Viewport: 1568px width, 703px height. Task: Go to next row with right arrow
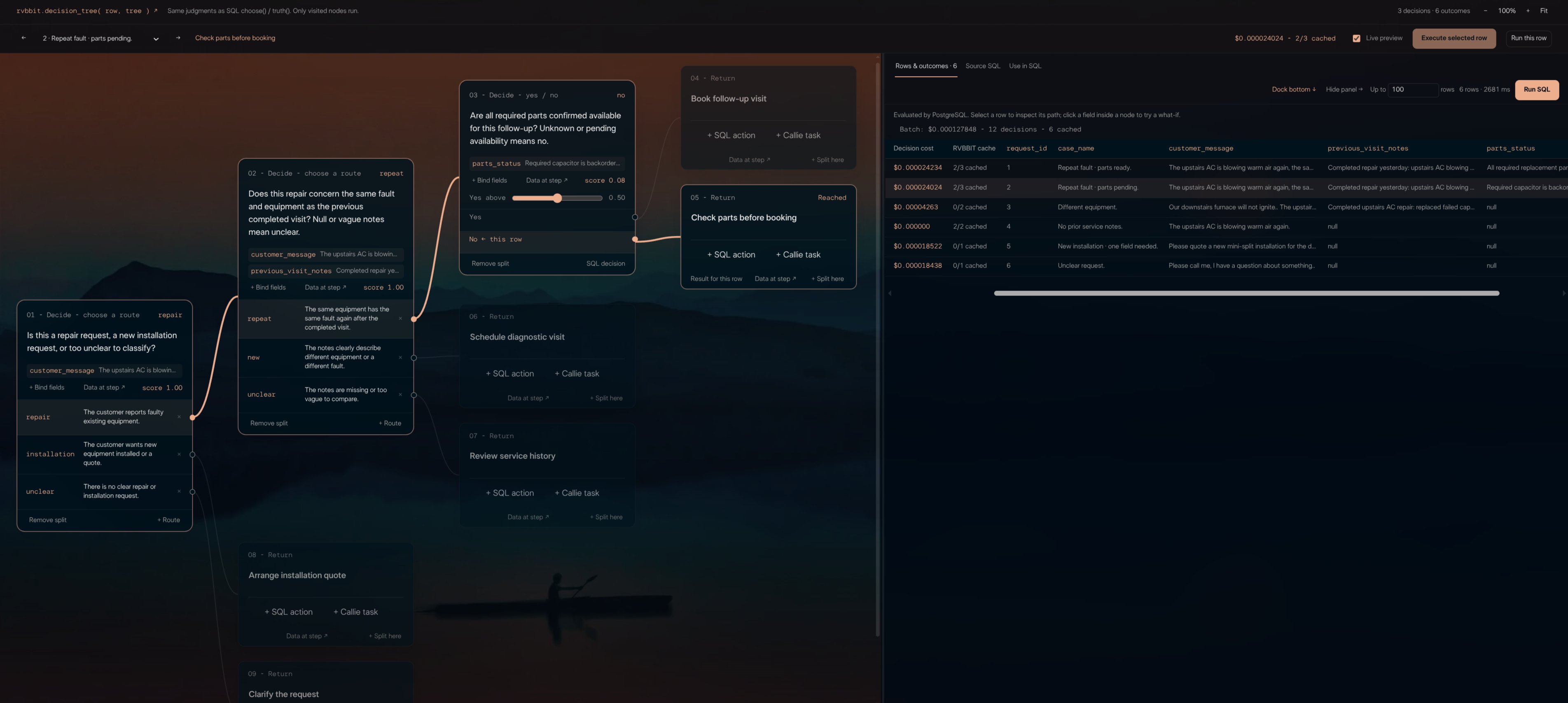[x=178, y=38]
